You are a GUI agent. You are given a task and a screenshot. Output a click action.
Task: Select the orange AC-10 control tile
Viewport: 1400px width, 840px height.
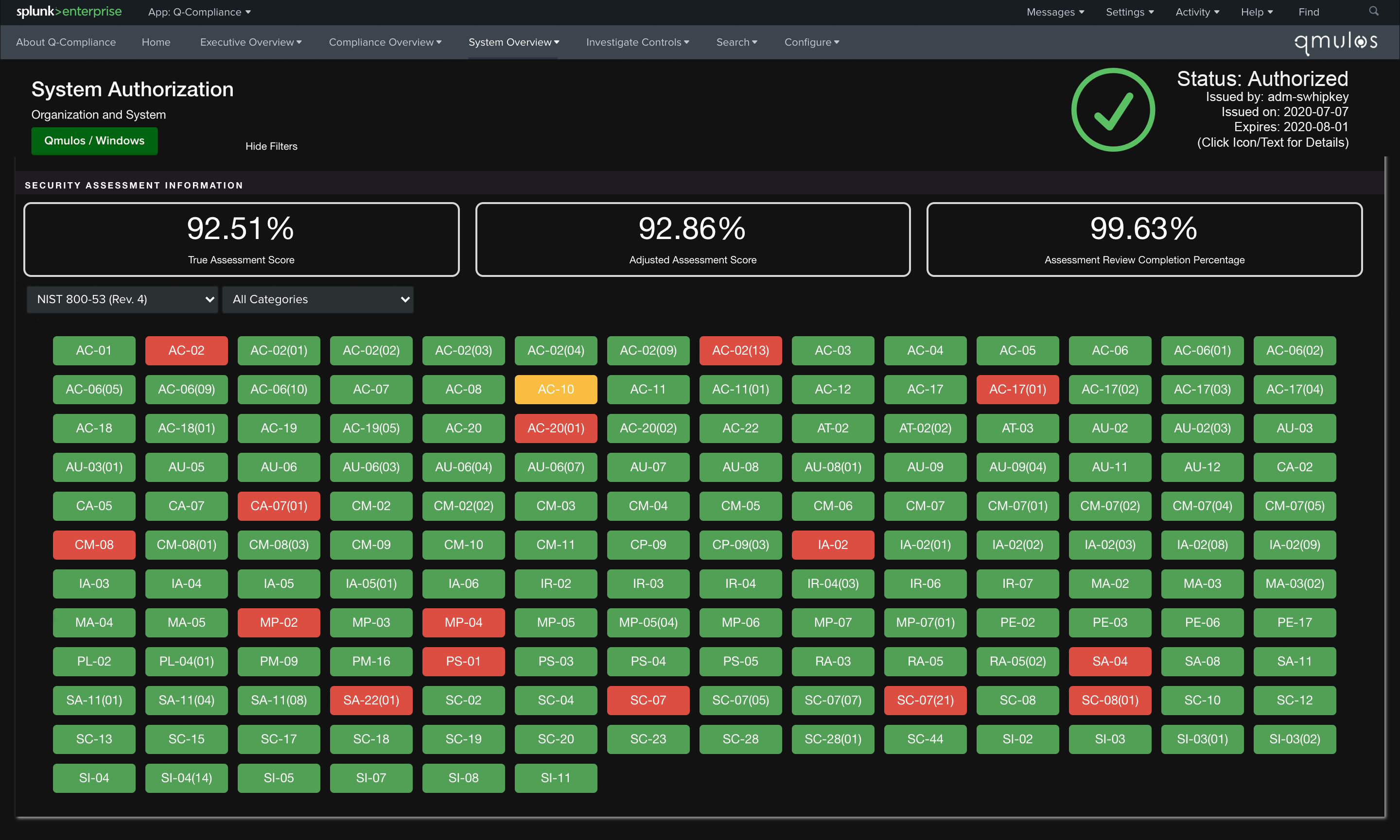[x=556, y=390]
